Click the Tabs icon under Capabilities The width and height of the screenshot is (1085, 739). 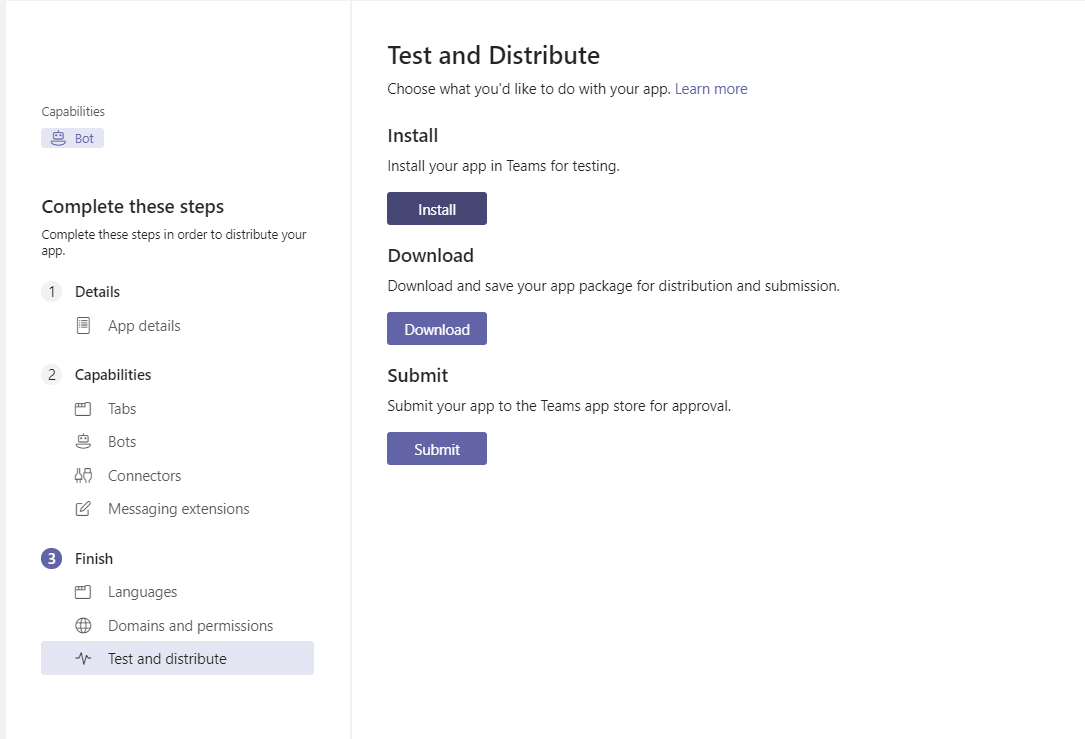tap(84, 409)
